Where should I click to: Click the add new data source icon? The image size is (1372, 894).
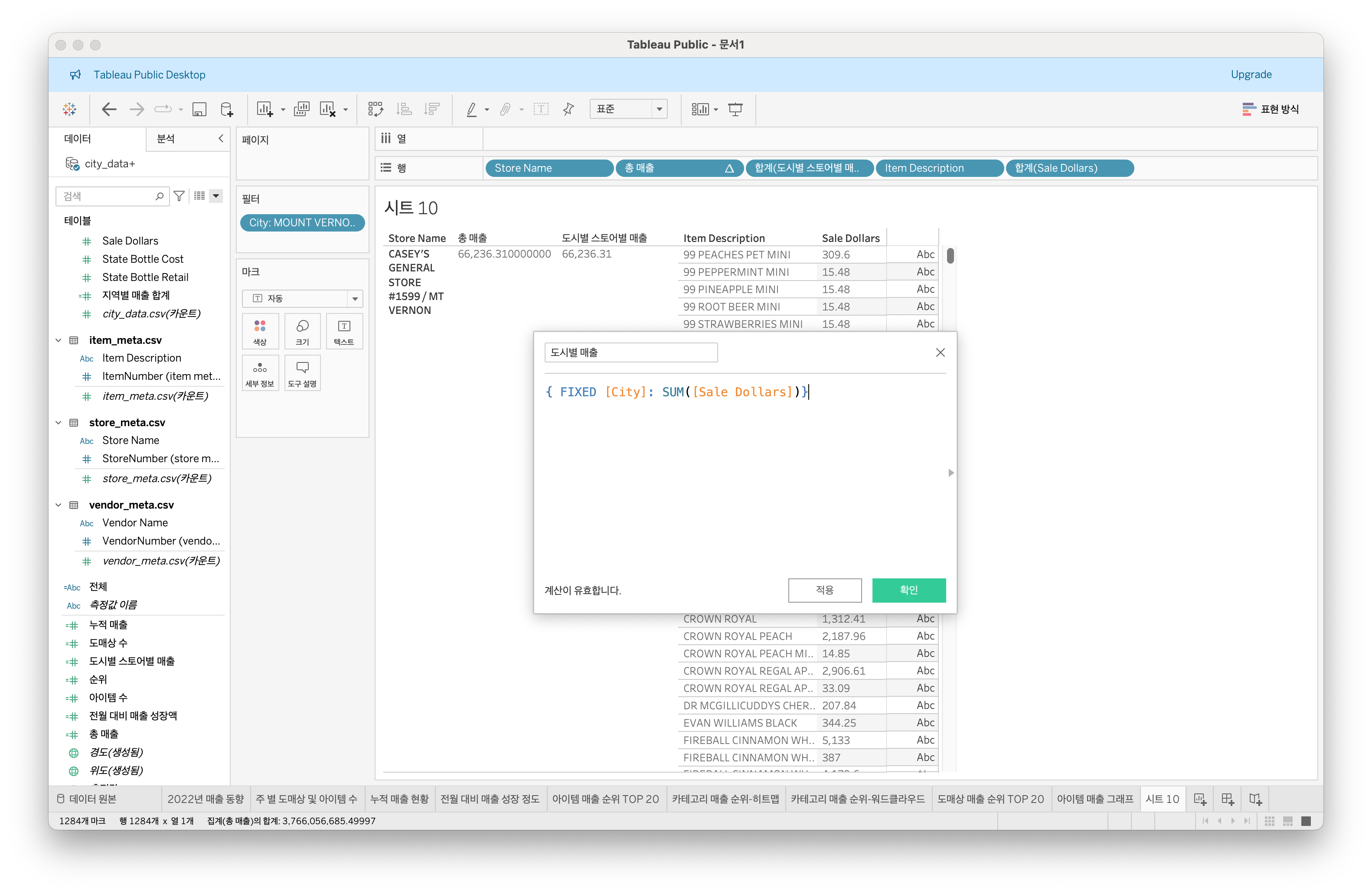pos(226,109)
